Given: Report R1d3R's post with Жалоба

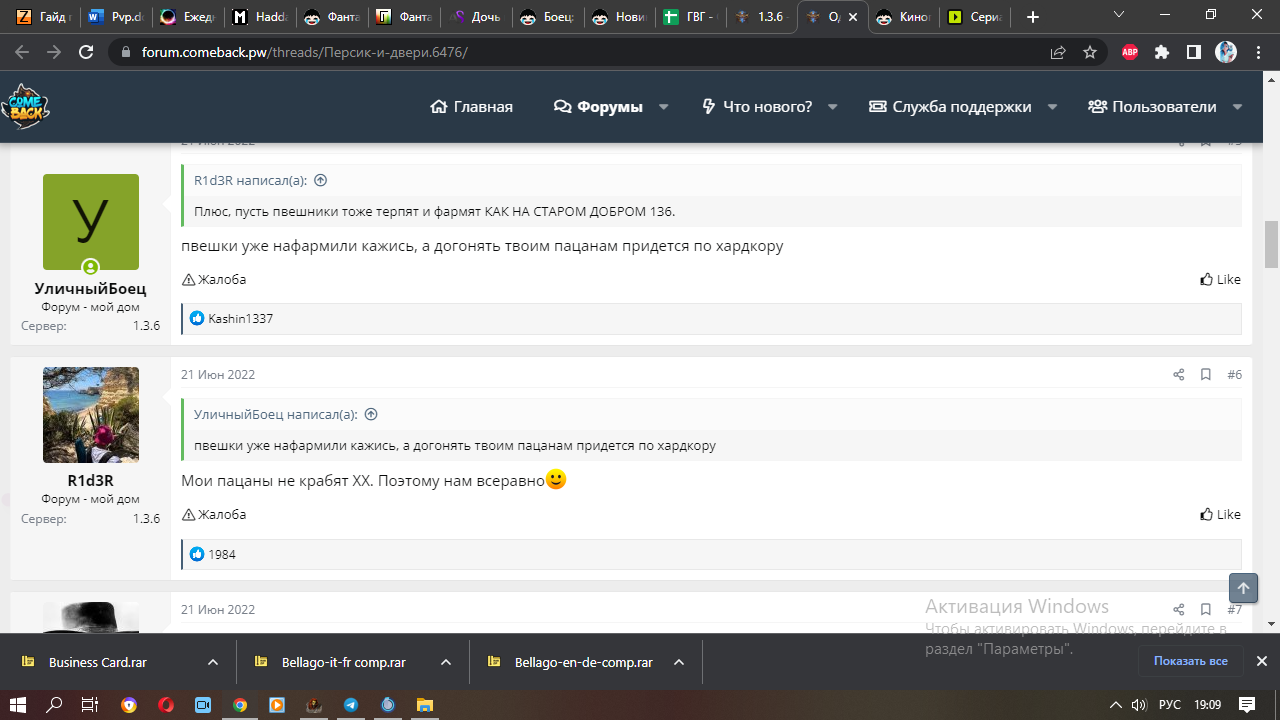Looking at the screenshot, I should 214,515.
